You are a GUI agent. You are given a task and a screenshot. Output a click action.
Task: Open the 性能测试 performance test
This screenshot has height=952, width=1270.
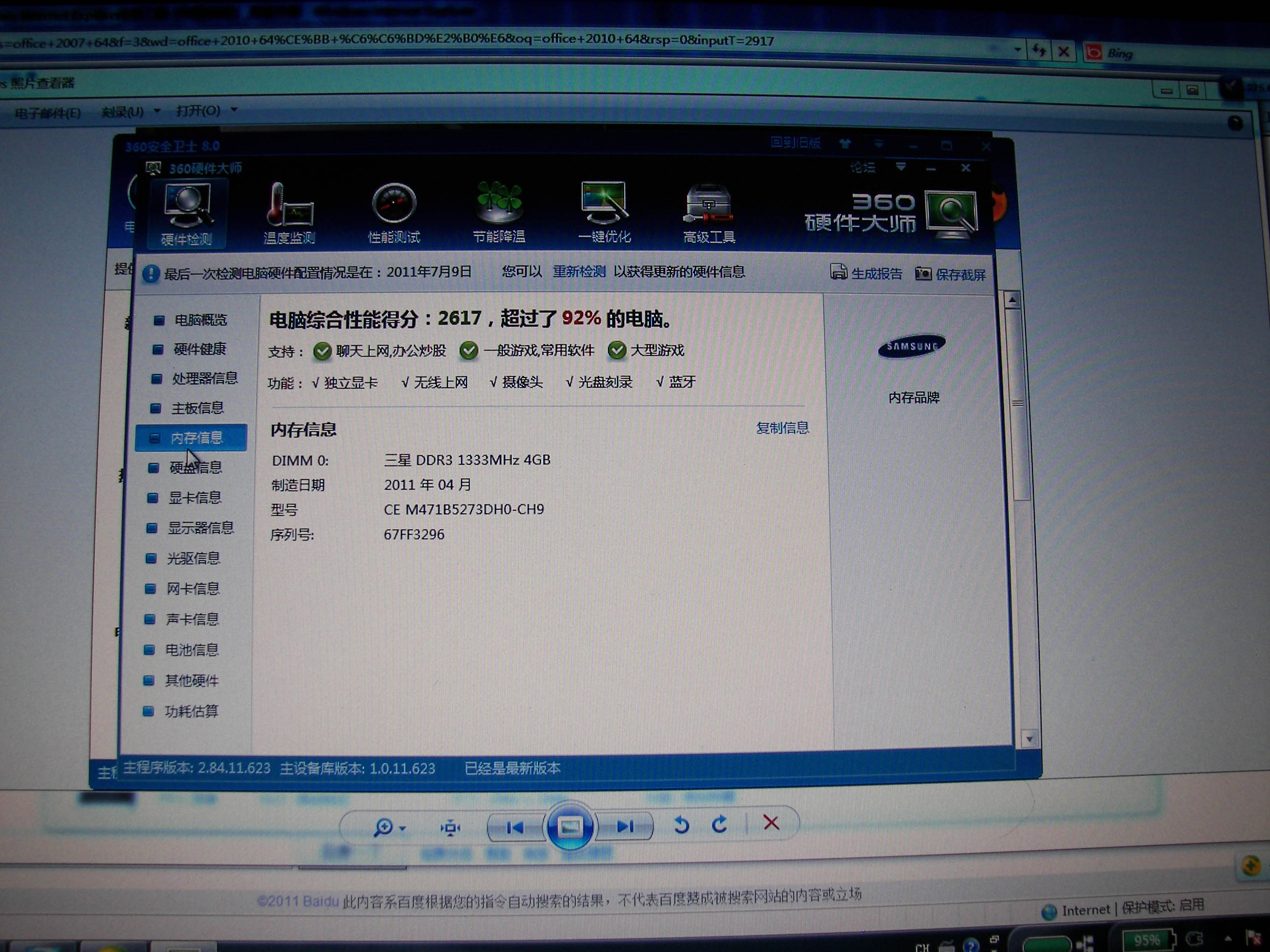[394, 214]
